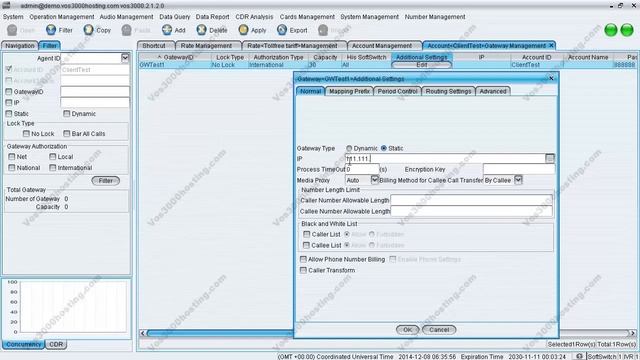
Task: Click the left green status indicator
Action: tap(611, 30)
